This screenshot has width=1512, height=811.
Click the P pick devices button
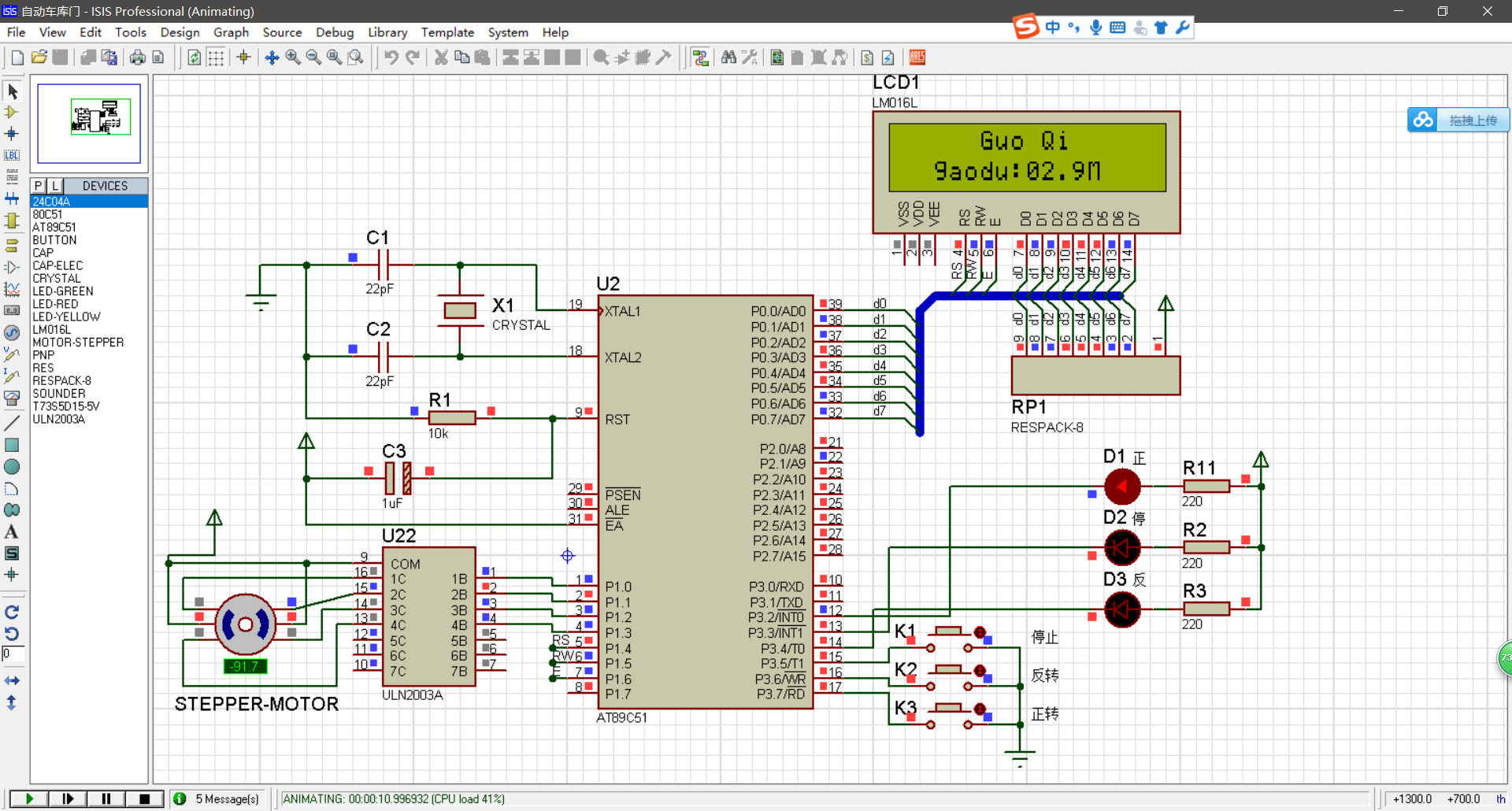click(x=39, y=186)
